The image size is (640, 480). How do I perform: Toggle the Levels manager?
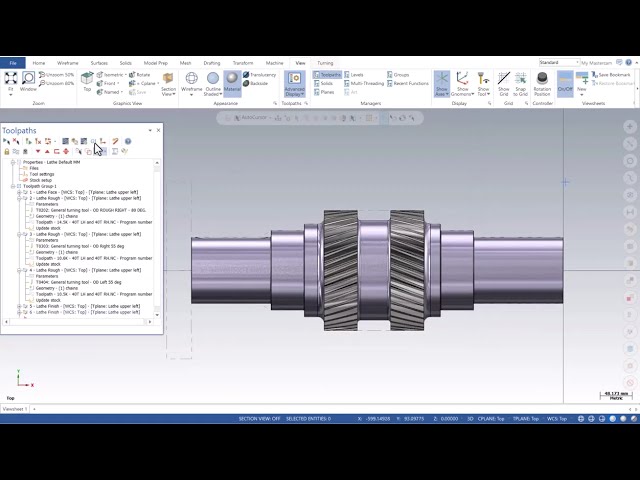[x=353, y=75]
